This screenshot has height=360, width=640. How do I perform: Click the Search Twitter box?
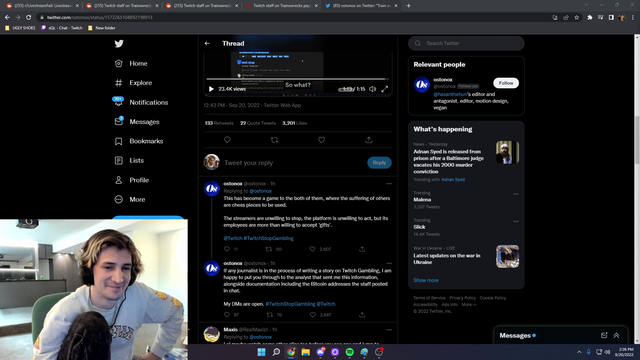pyautogui.click(x=466, y=43)
